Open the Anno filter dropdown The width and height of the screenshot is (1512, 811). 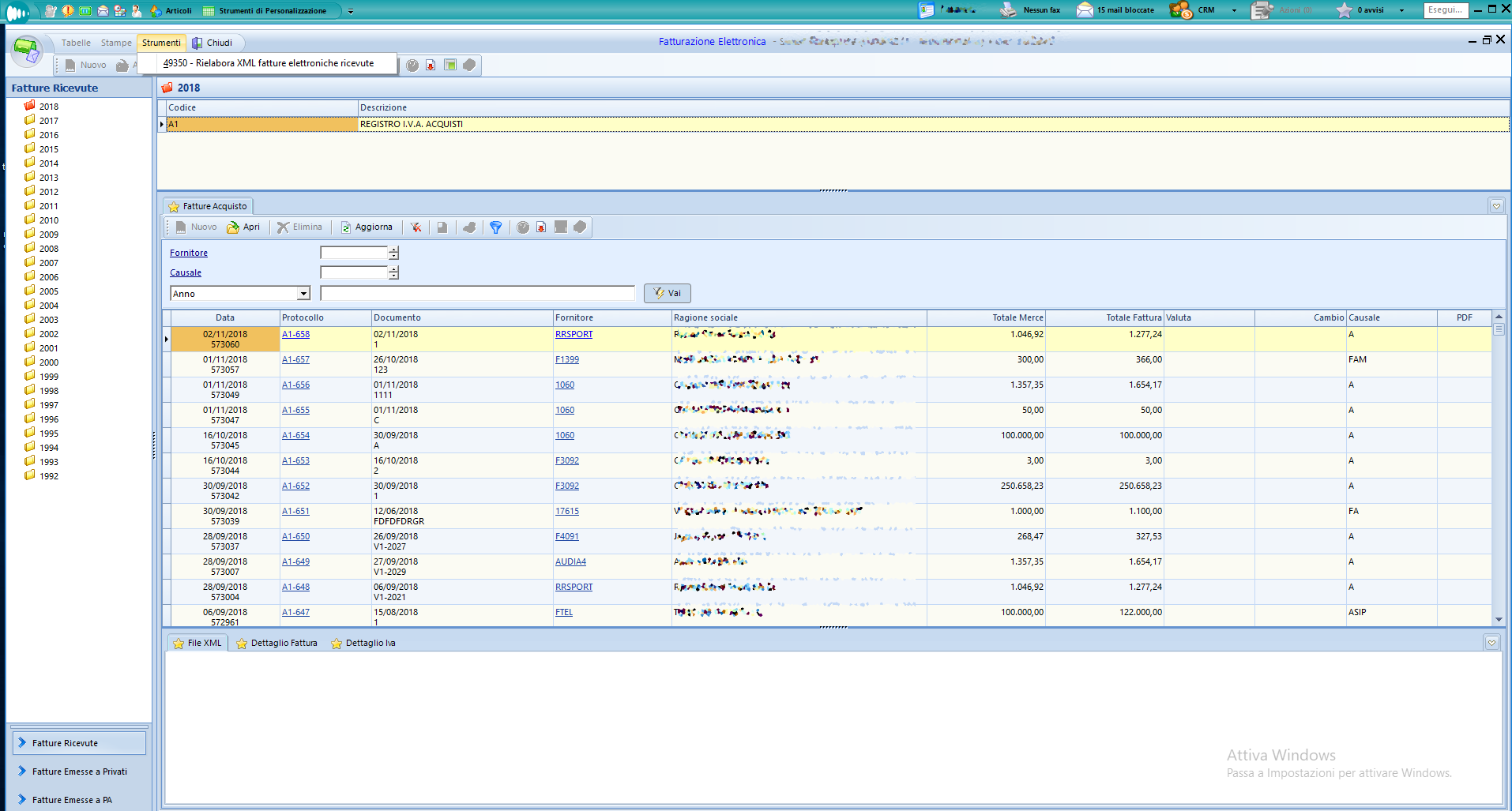[x=303, y=294]
